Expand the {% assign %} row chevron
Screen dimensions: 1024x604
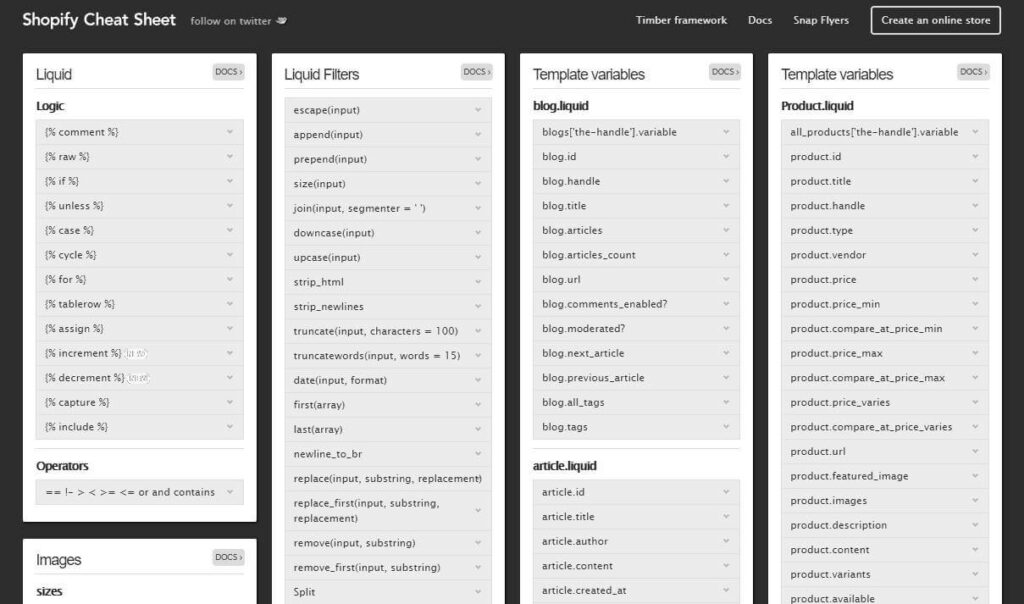pos(230,328)
